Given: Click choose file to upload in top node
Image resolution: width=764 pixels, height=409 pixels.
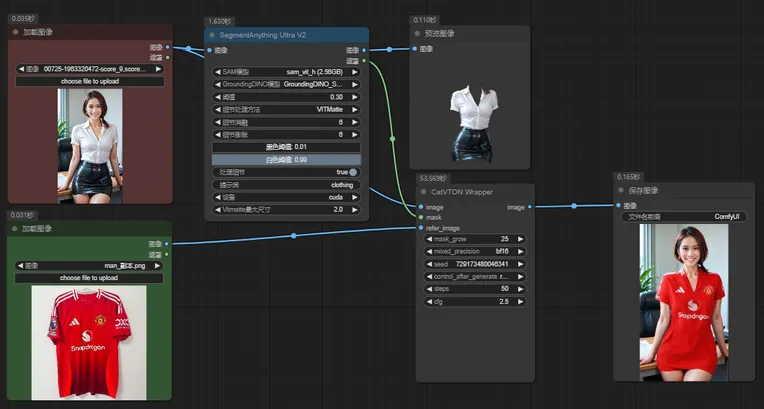Looking at the screenshot, I should click(90, 81).
